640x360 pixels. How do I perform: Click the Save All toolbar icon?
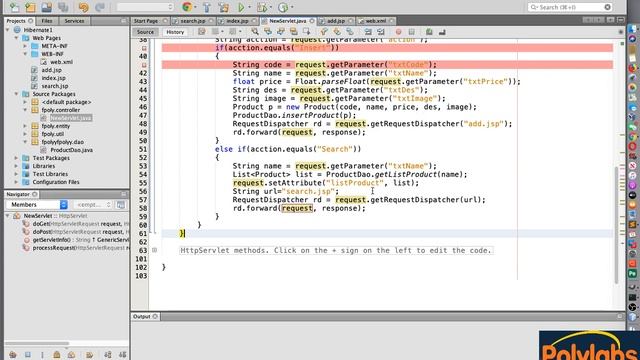(63, 7)
